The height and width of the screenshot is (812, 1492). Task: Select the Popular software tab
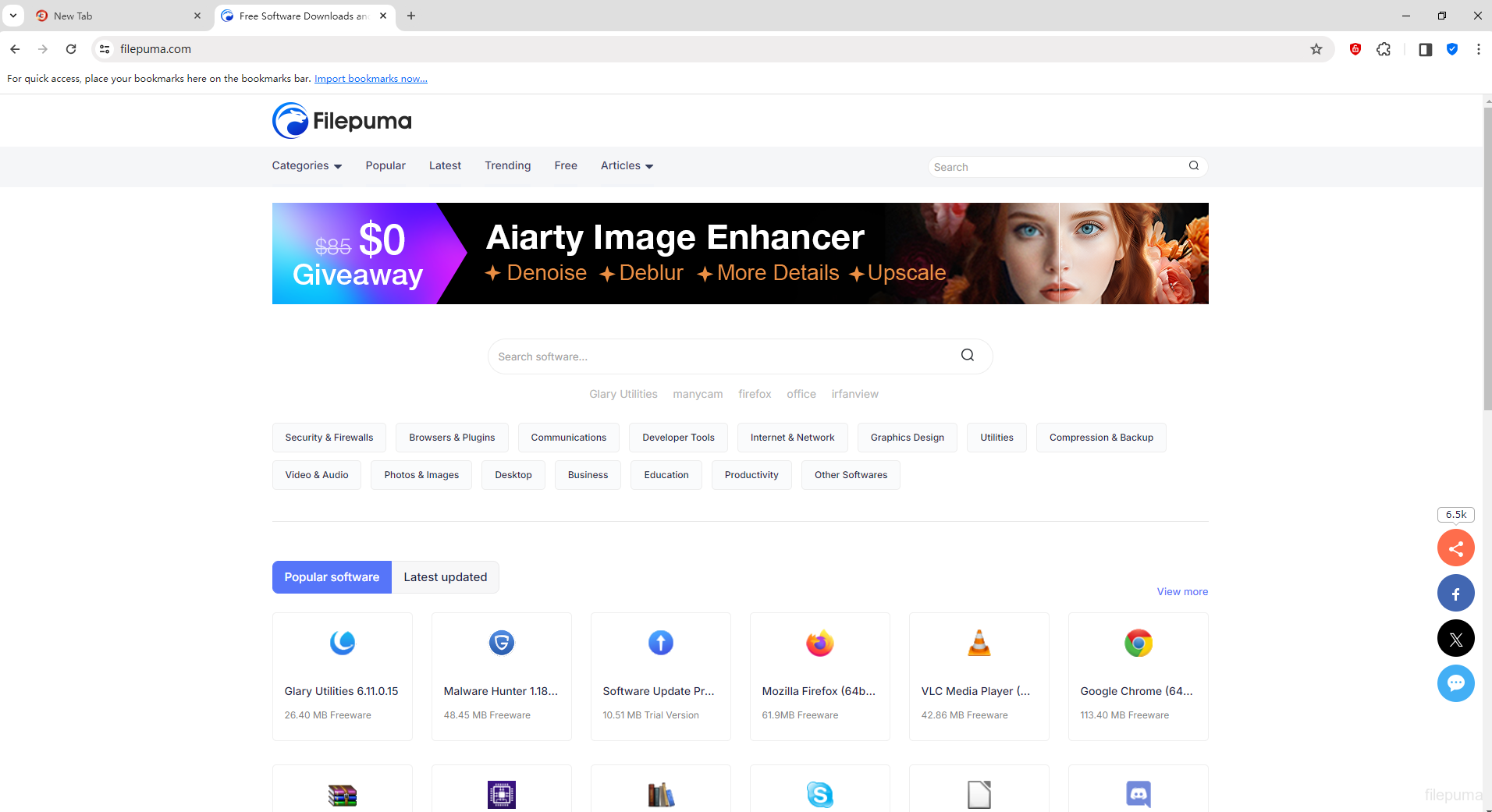click(332, 577)
